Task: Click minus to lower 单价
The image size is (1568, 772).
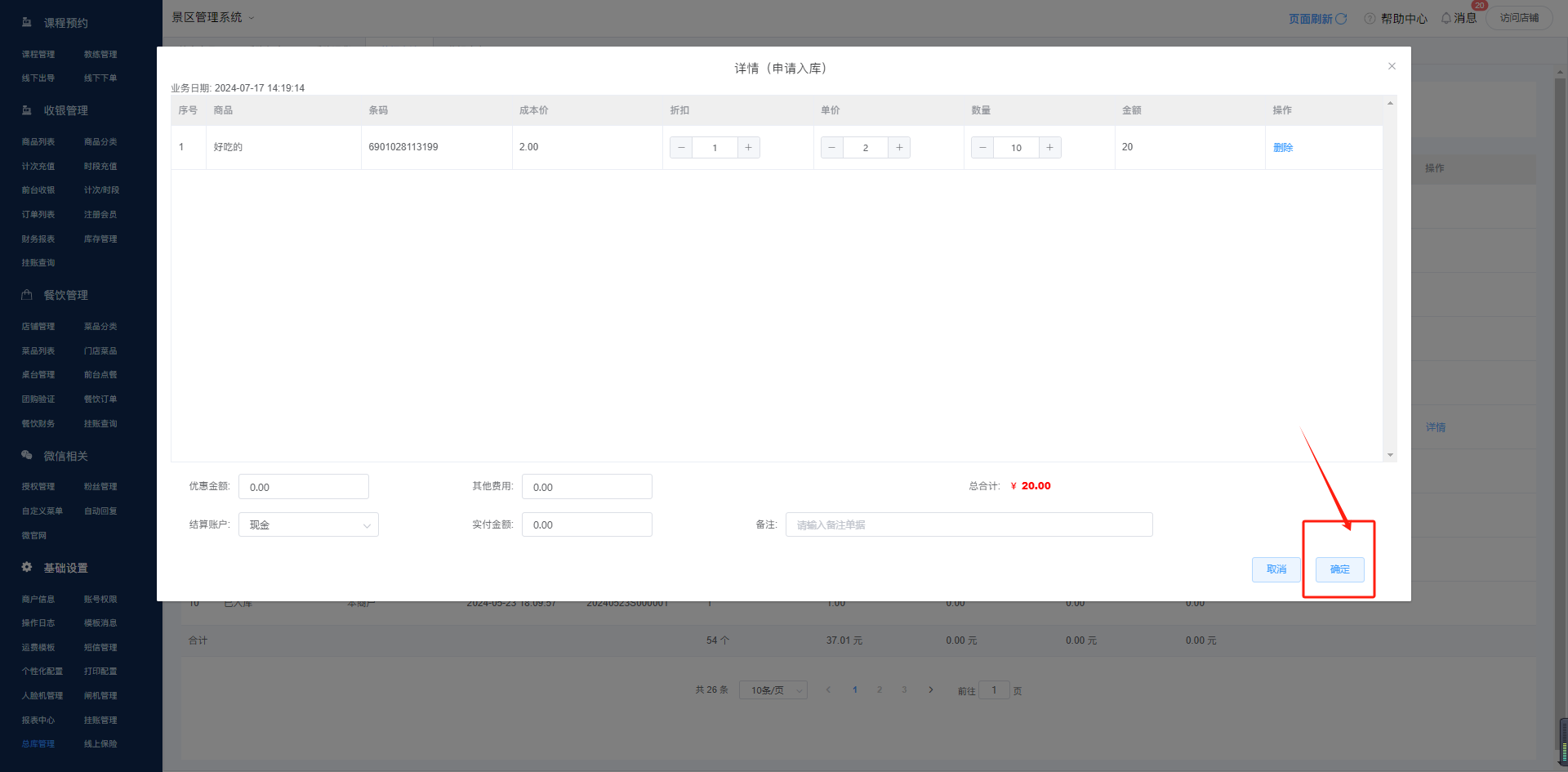Action: [x=831, y=148]
